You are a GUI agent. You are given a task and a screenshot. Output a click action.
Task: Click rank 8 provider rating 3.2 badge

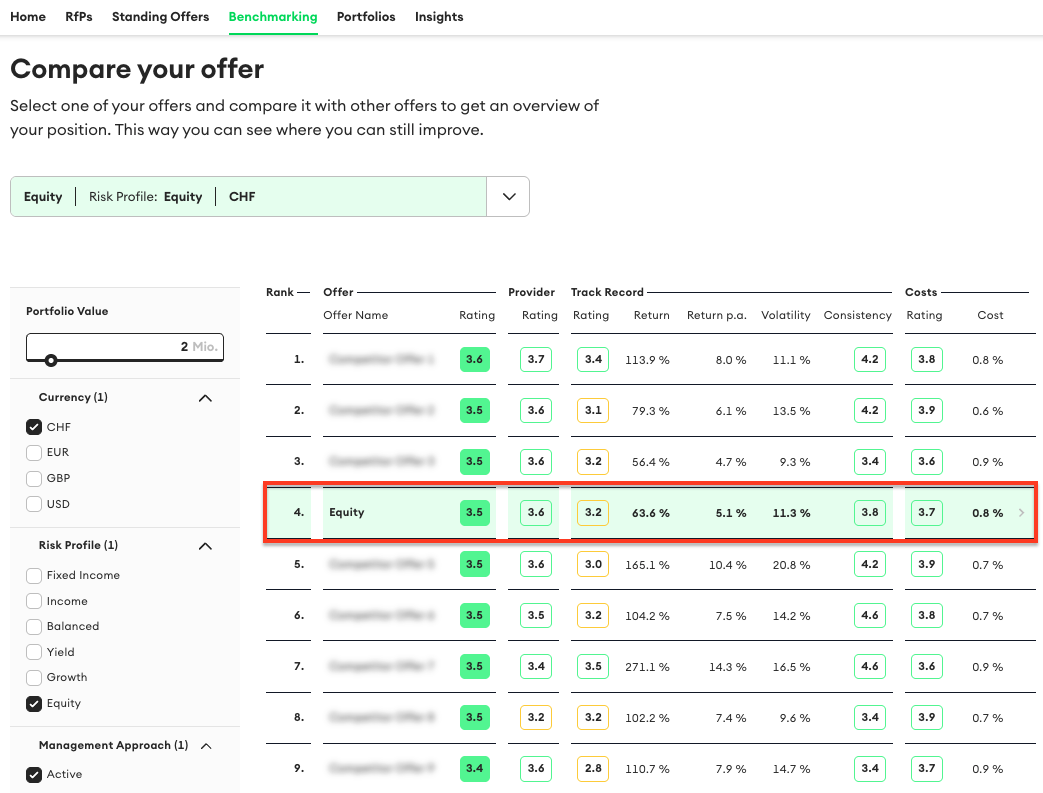536,717
